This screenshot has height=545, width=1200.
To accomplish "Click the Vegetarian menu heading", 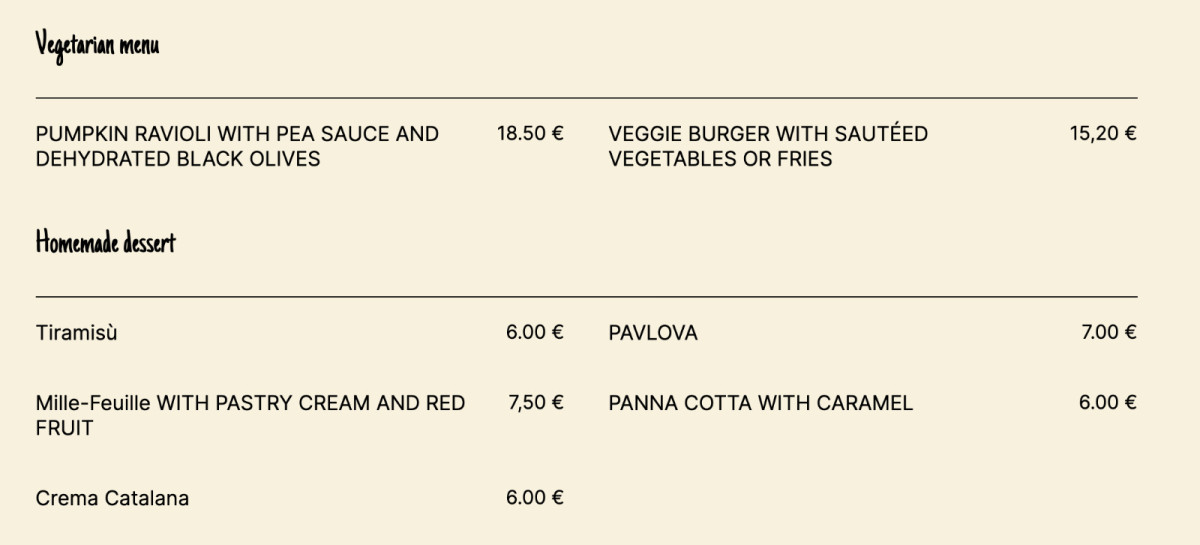I will [97, 45].
